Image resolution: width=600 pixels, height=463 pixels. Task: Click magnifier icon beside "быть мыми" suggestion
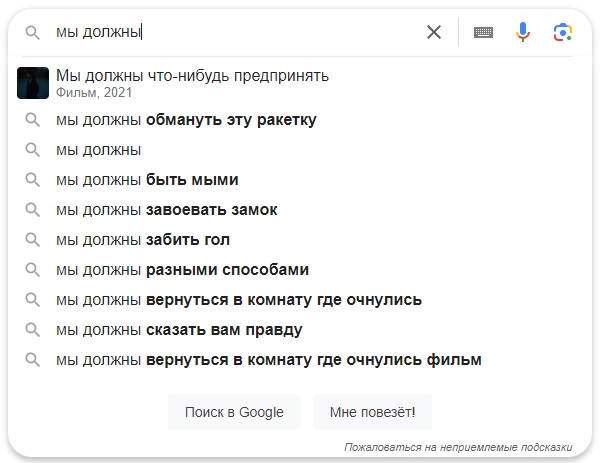33,180
